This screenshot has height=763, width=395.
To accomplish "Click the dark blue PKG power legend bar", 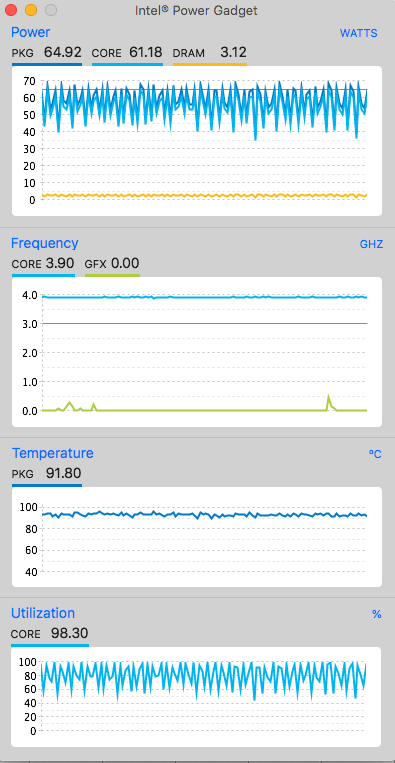I will (x=47, y=64).
